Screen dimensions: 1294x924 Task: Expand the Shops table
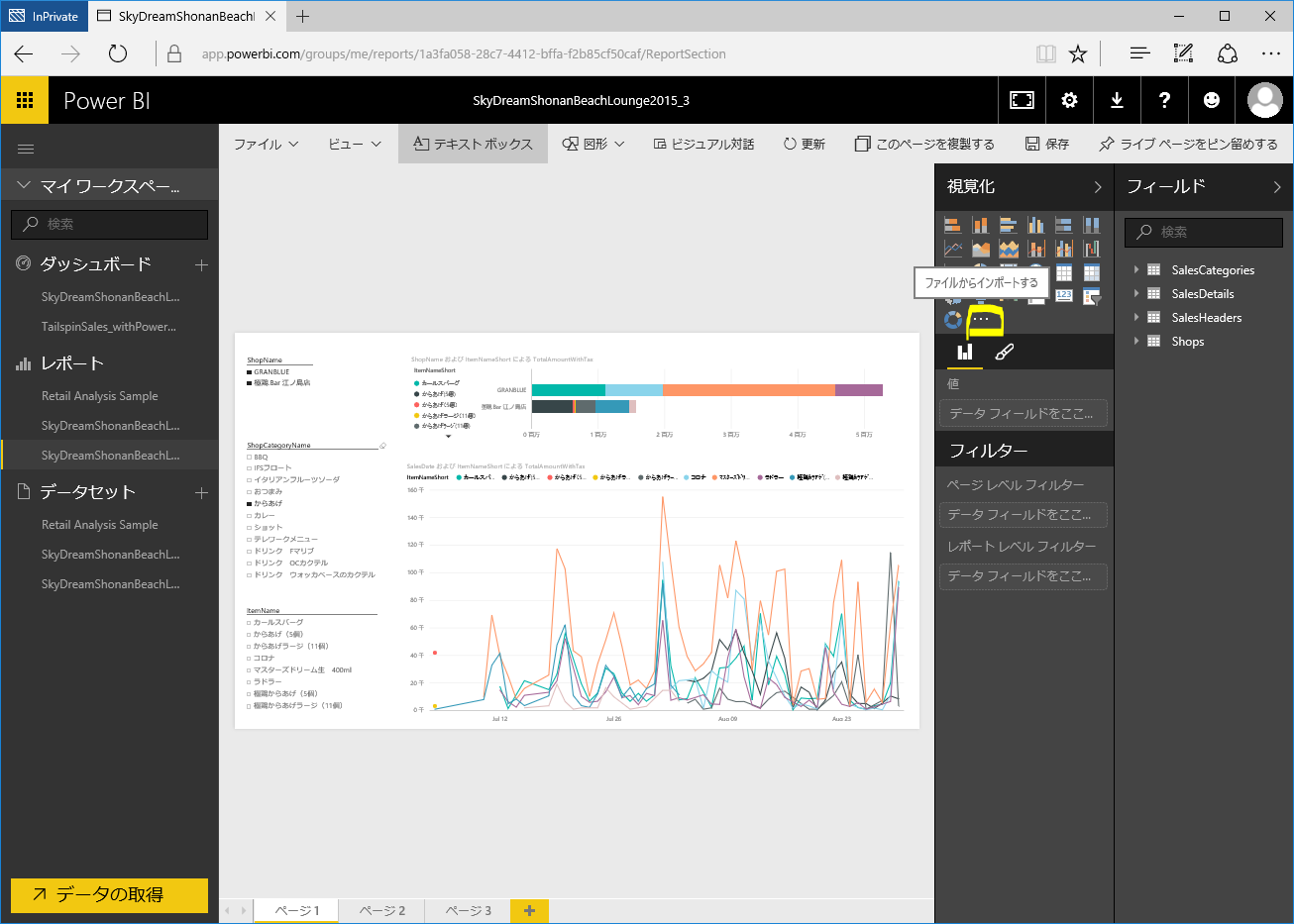pos(1136,341)
